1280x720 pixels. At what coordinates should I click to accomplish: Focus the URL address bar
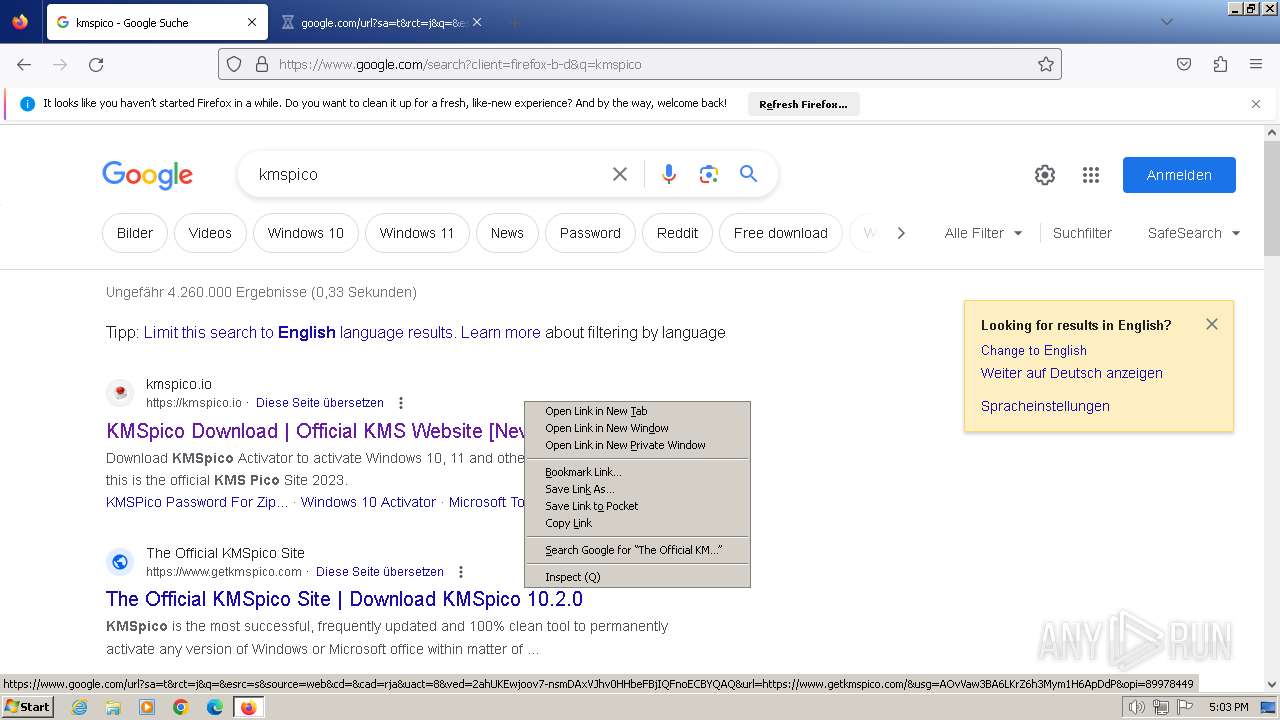click(x=640, y=64)
